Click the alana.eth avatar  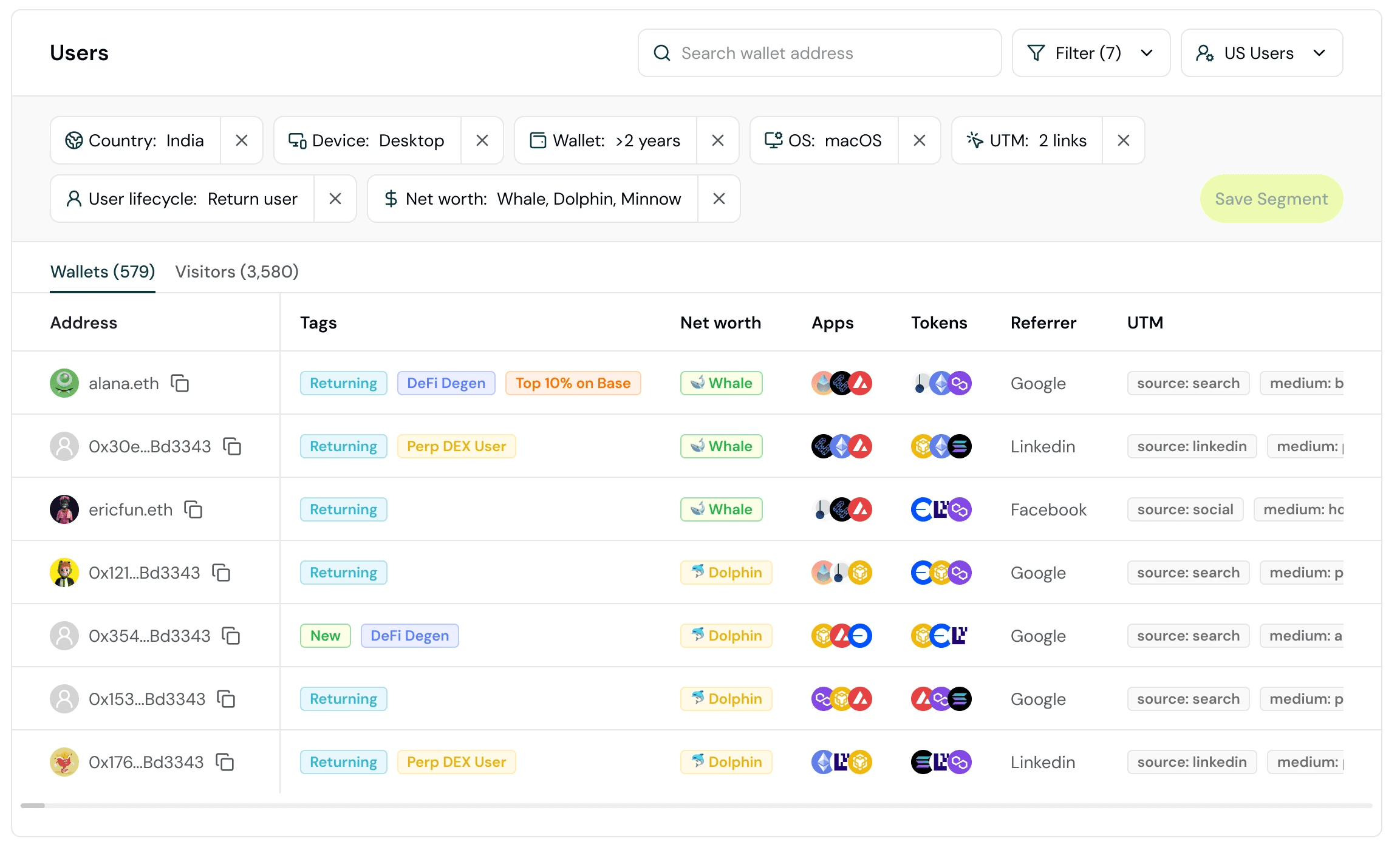pyautogui.click(x=64, y=383)
